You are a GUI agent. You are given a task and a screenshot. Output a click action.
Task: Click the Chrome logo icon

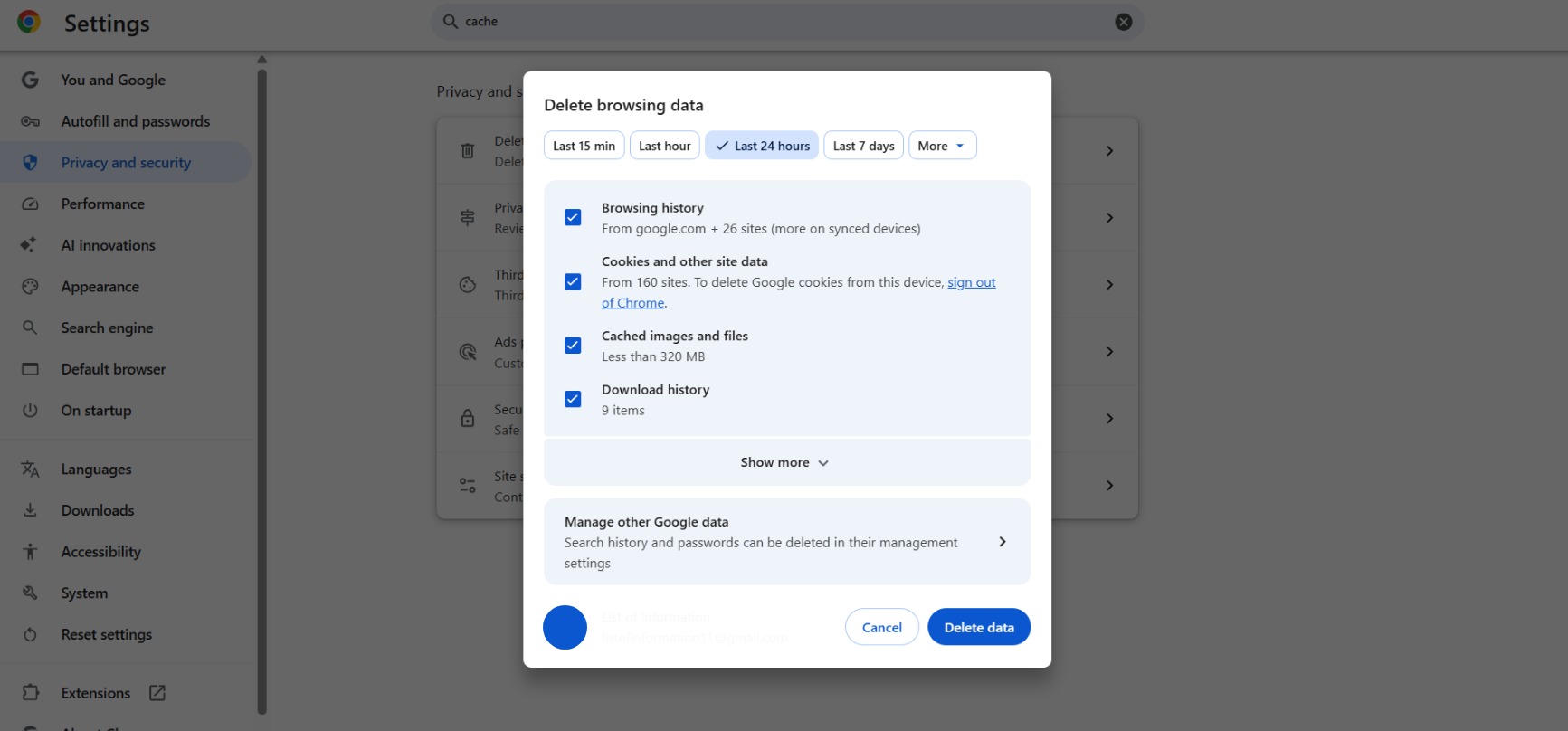pos(29,22)
